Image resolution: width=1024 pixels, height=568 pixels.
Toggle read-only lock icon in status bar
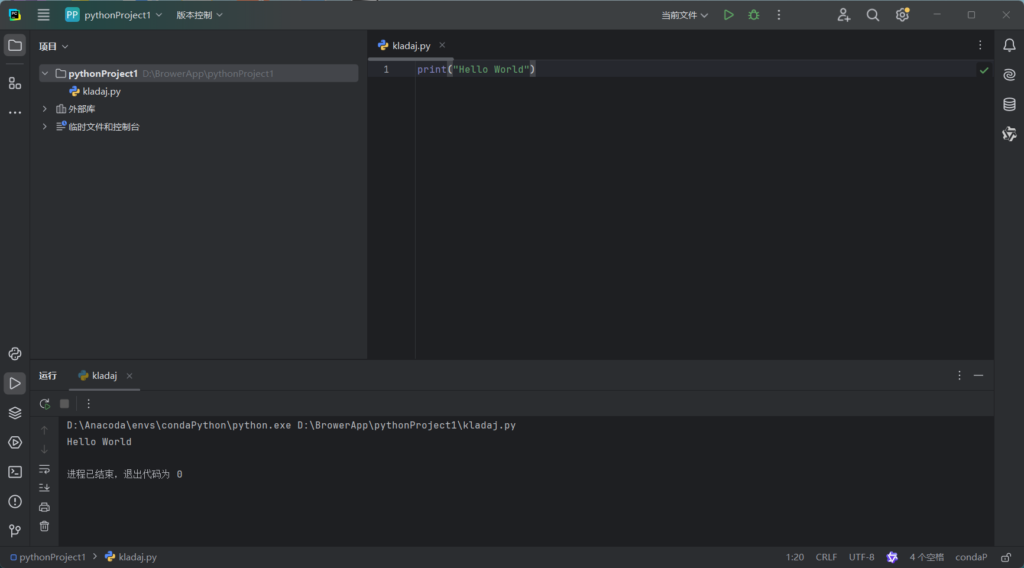pos(1006,557)
